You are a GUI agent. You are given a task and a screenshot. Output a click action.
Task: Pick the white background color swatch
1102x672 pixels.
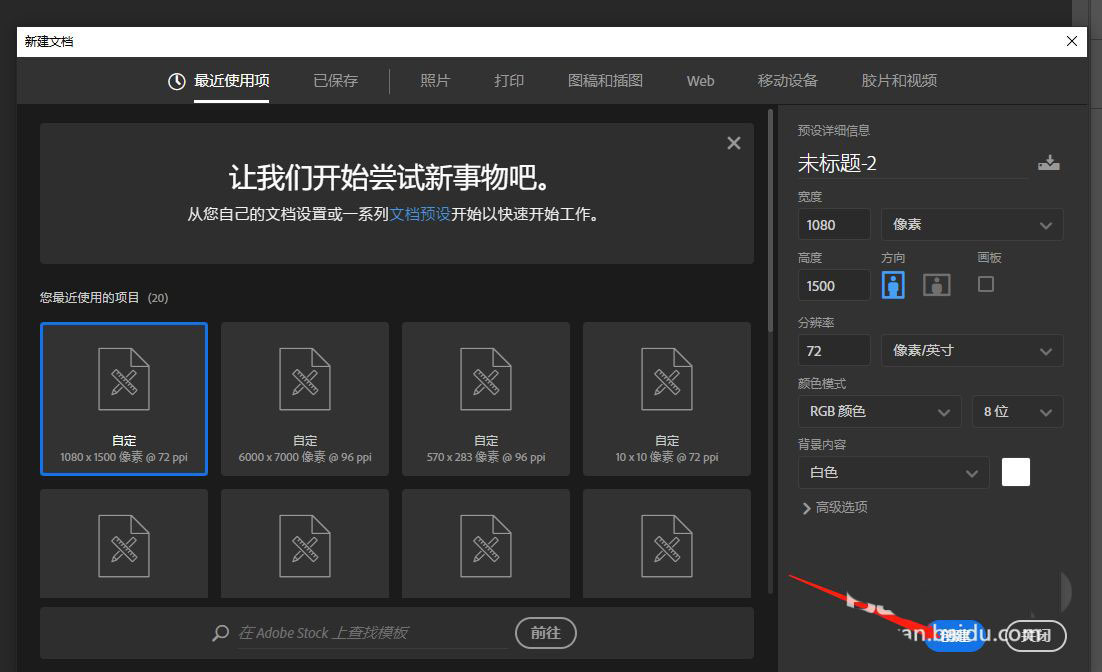(x=1015, y=472)
